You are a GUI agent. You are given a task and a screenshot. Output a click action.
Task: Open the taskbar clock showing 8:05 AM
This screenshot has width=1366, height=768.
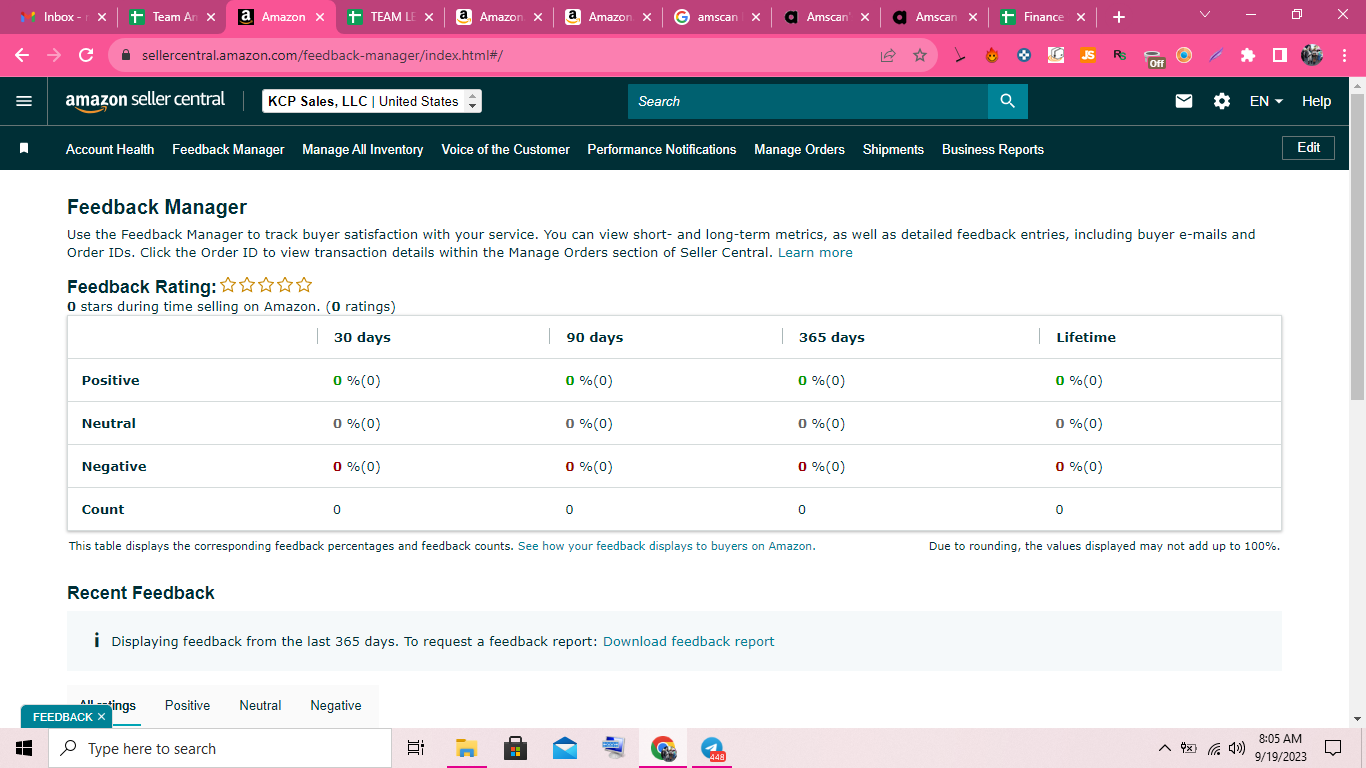point(1280,748)
